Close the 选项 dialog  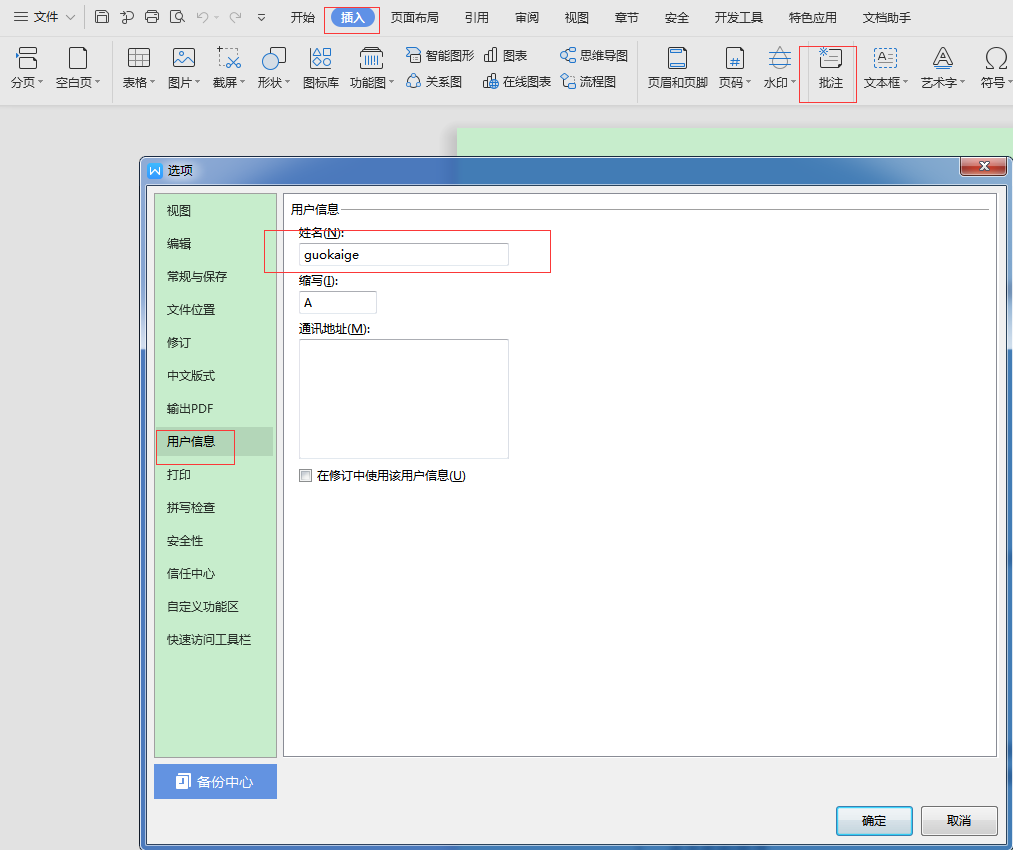point(983,166)
